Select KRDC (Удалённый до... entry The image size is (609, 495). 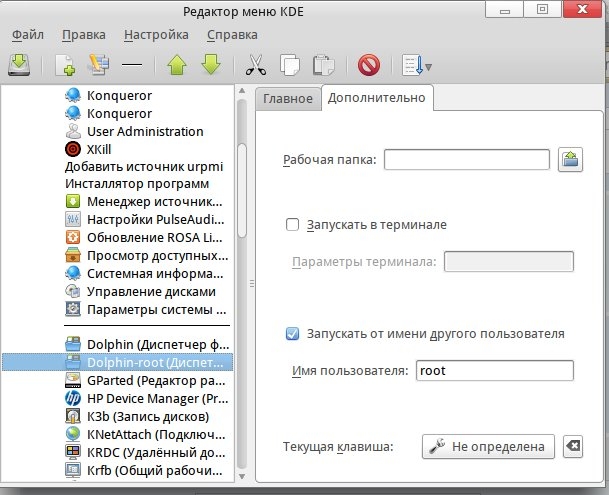(145, 452)
